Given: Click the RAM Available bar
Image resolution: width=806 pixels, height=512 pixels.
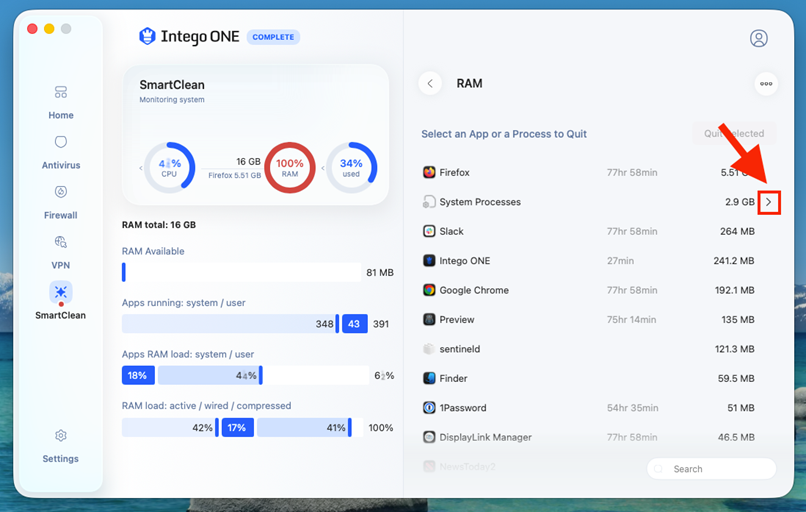Looking at the screenshot, I should [241, 272].
